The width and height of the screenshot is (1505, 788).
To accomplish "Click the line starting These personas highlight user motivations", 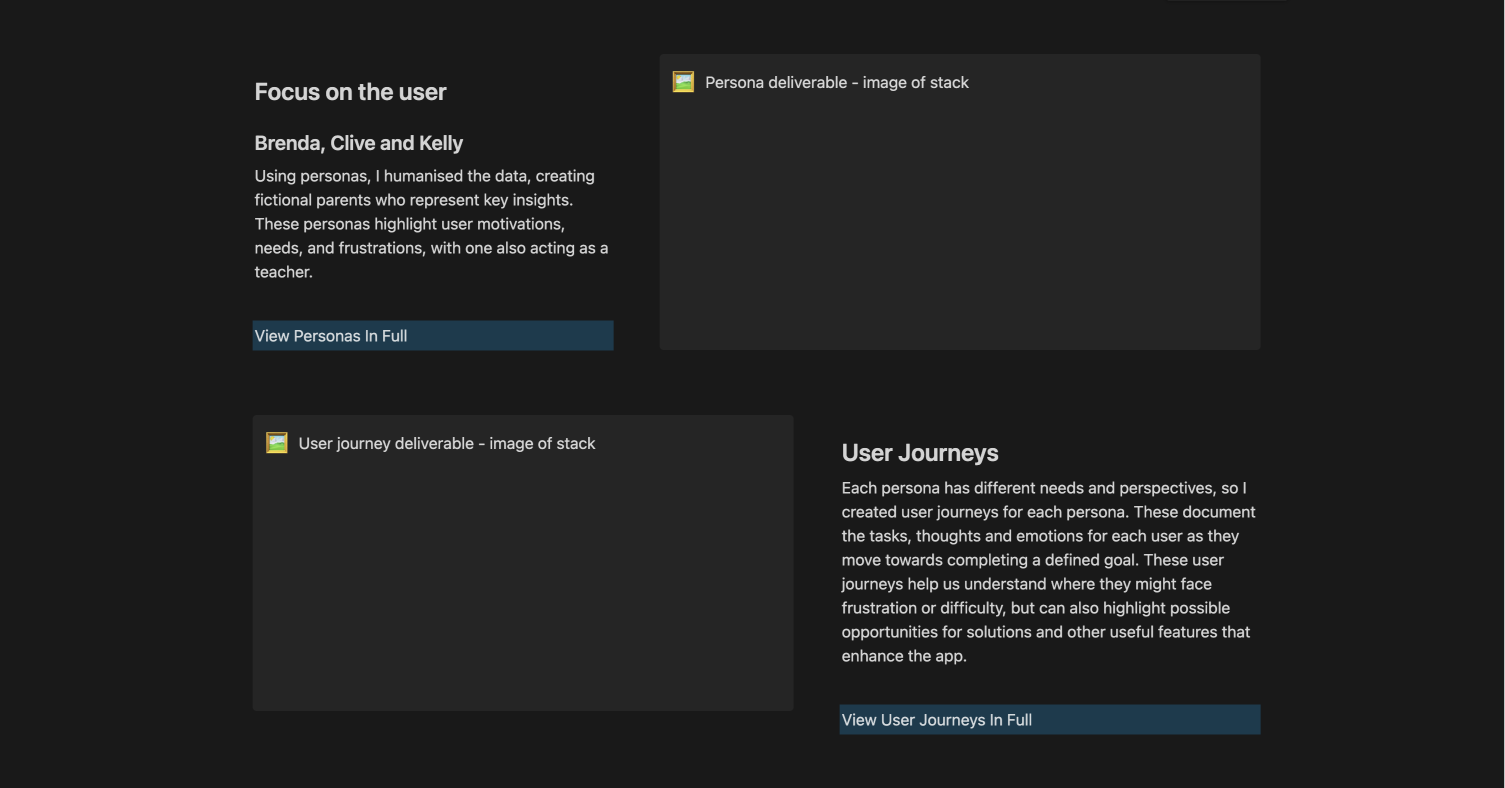I will (x=409, y=224).
